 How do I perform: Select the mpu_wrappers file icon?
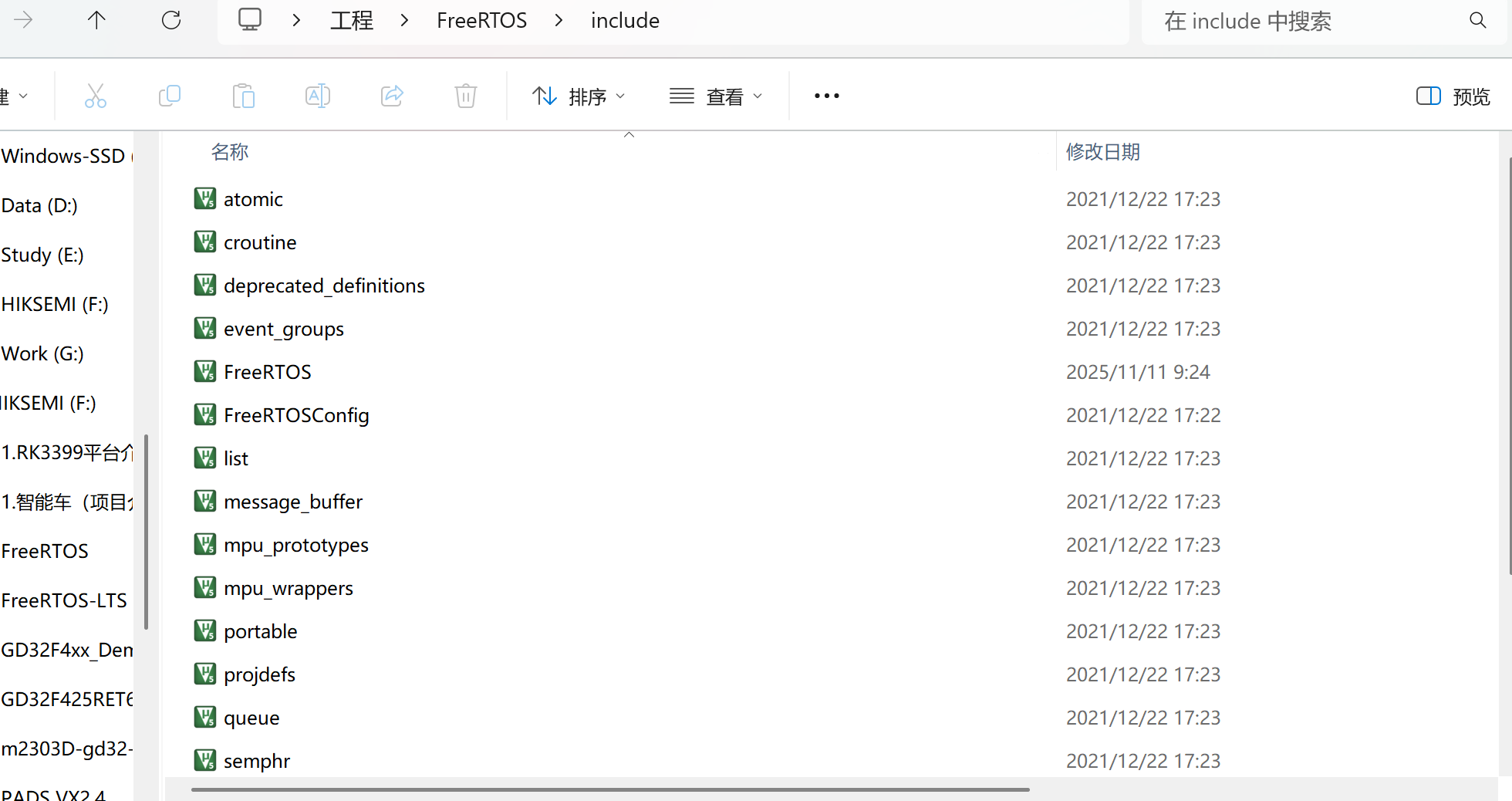pos(204,588)
